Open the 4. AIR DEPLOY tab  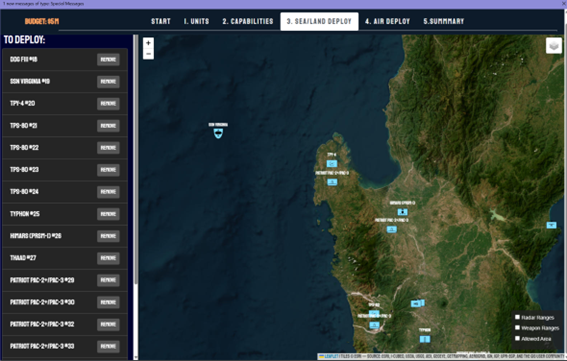tap(387, 21)
